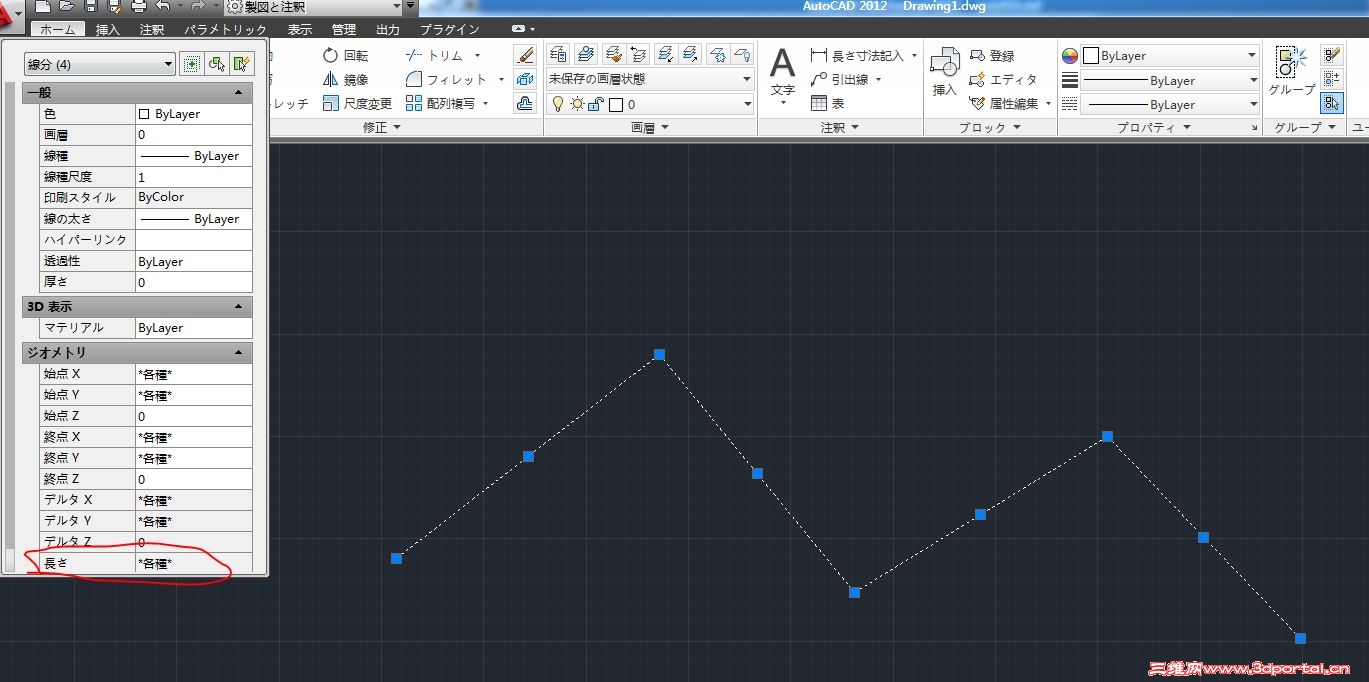The width and height of the screenshot is (1369, 682).
Task: Collapse the ジオメトリ section
Action: [x=238, y=352]
